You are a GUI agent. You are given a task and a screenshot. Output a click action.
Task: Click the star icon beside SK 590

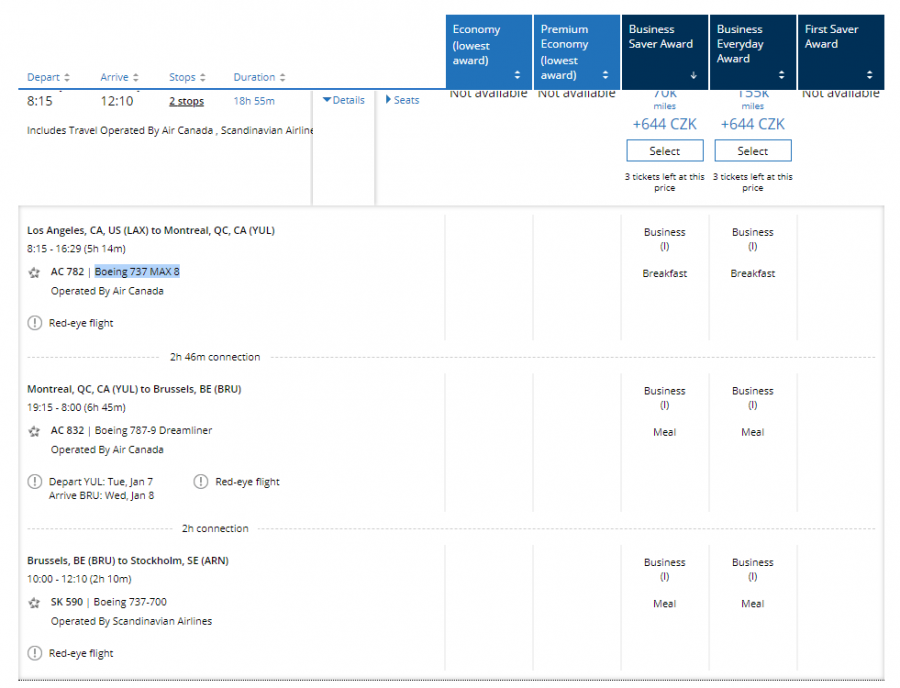tap(34, 603)
